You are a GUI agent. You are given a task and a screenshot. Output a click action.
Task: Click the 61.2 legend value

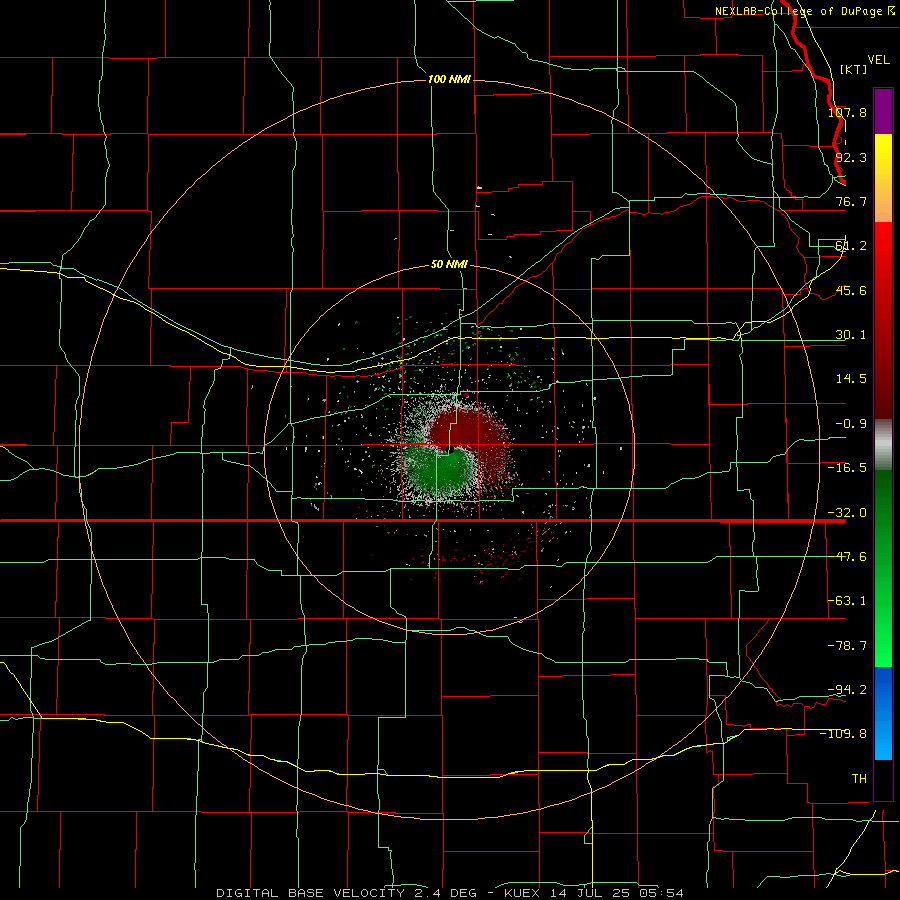tap(851, 246)
